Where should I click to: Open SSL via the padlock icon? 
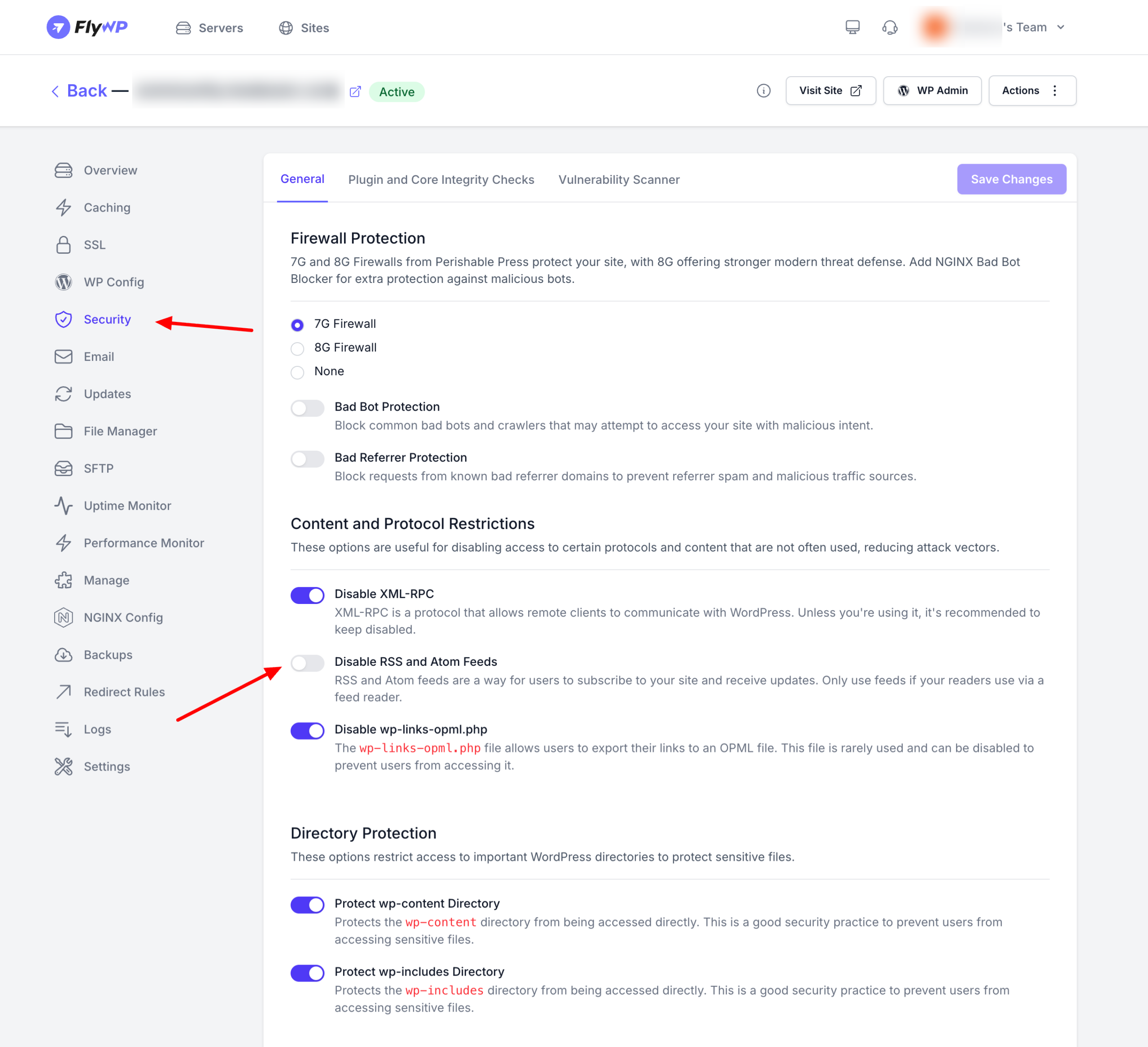click(63, 245)
